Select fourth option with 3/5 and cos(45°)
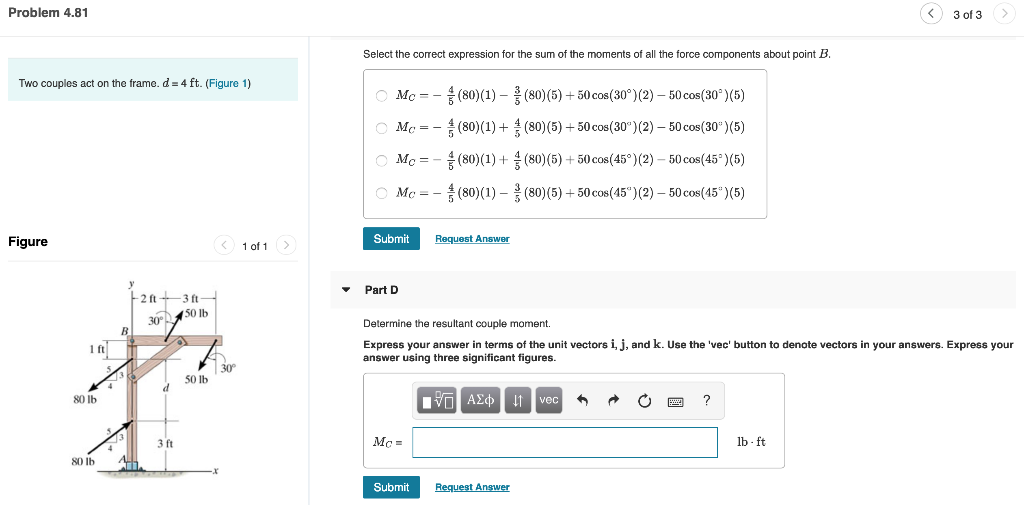The height and width of the screenshot is (505, 1024). pos(381,193)
